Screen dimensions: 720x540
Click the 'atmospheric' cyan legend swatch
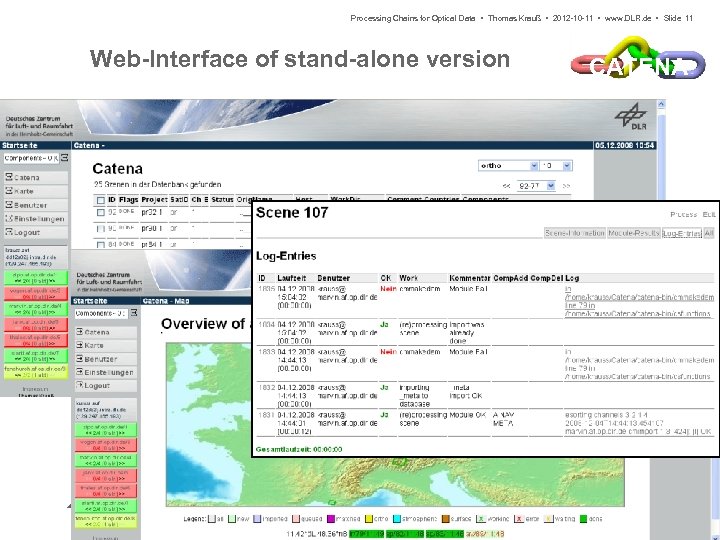pos(397,519)
